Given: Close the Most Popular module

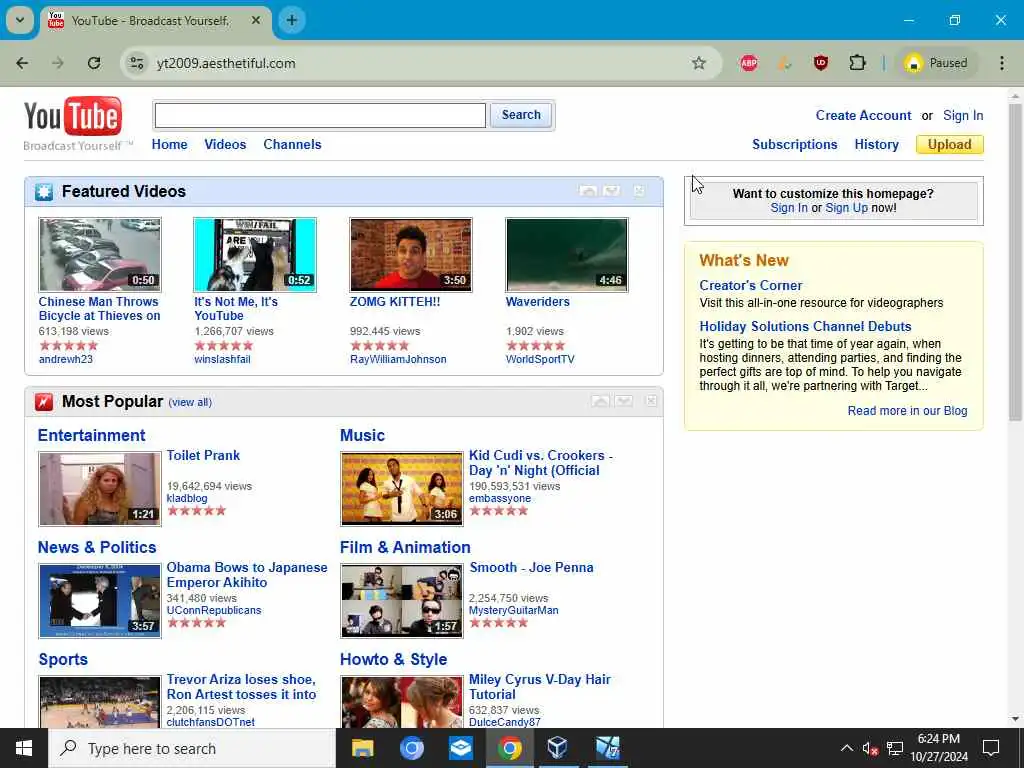Looking at the screenshot, I should pyautogui.click(x=651, y=401).
